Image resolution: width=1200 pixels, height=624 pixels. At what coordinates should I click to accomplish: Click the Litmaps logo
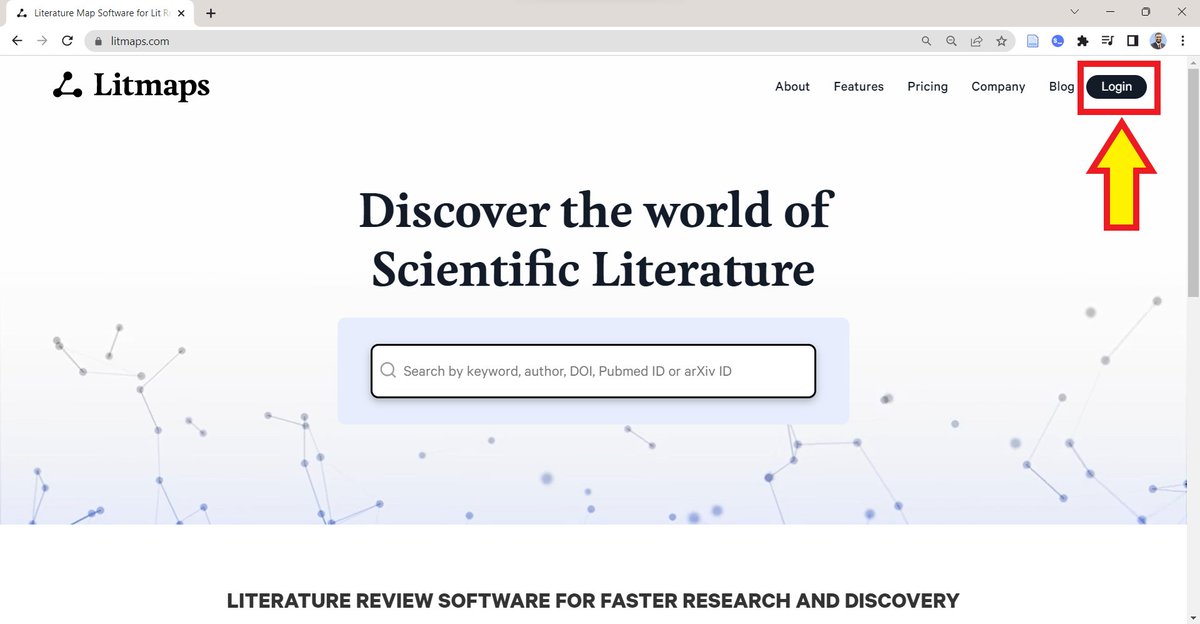[131, 86]
